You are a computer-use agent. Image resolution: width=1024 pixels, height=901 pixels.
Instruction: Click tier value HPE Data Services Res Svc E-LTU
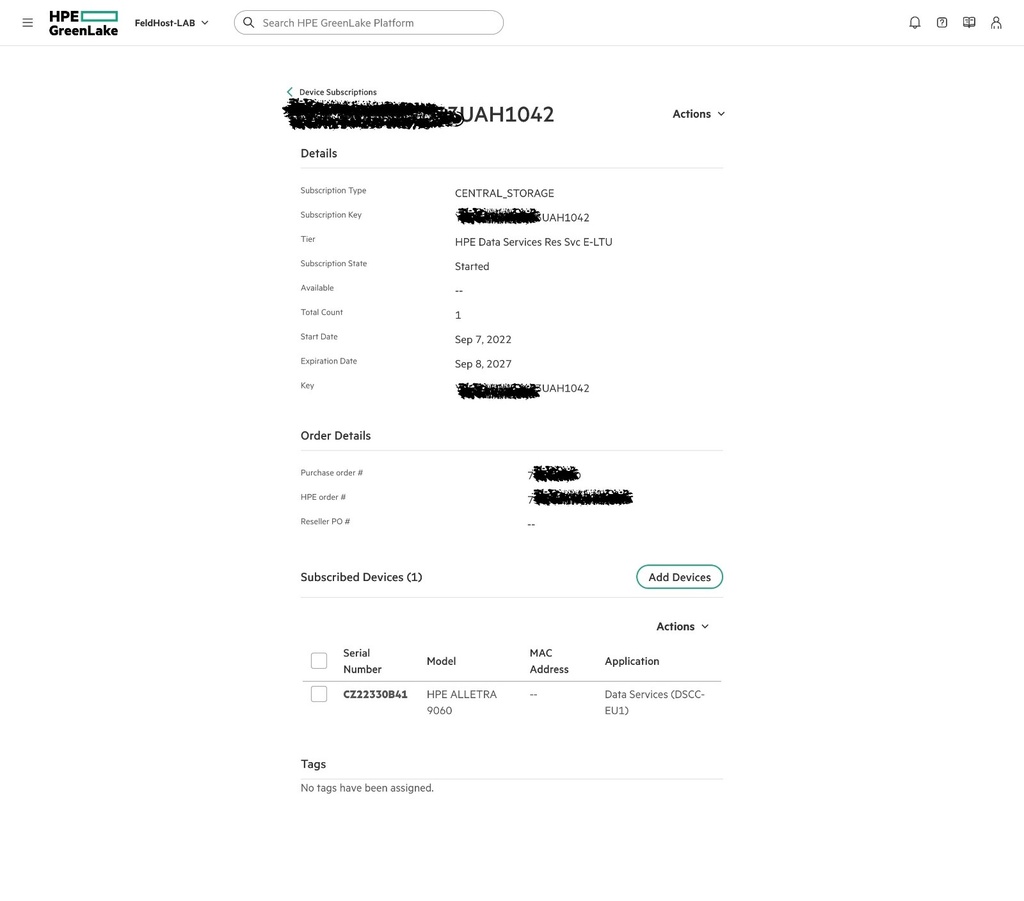pyautogui.click(x=534, y=242)
